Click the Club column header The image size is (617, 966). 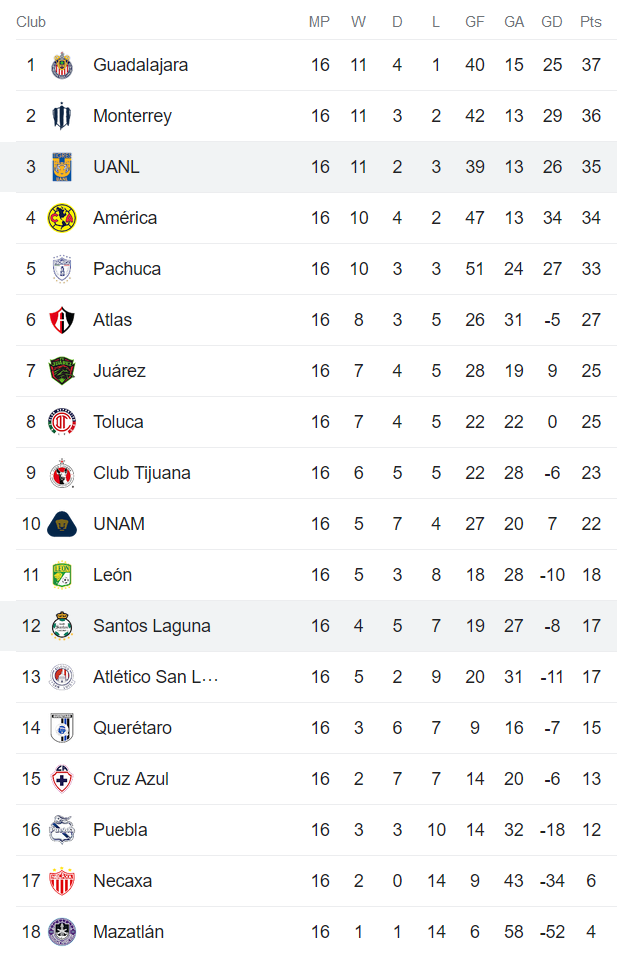coord(31,22)
